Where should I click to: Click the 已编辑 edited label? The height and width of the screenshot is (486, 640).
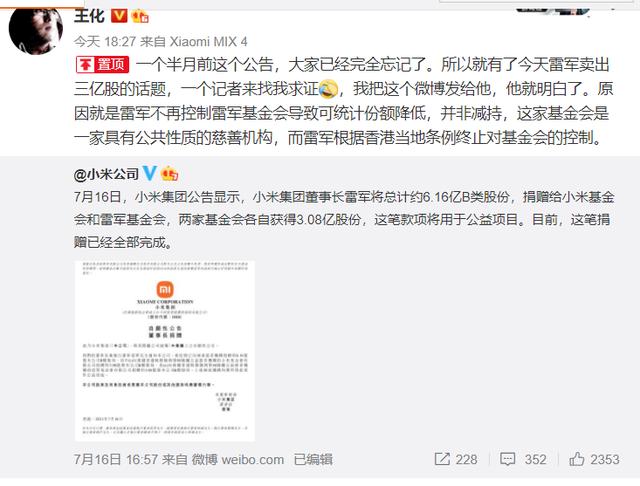pos(313,459)
